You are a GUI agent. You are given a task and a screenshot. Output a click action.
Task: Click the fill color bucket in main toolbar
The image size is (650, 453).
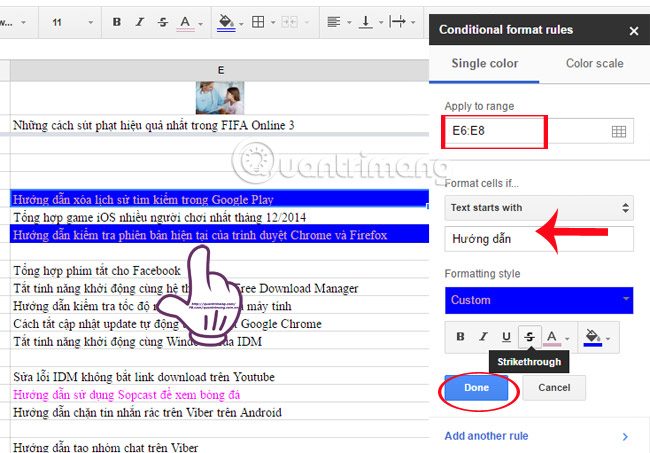pyautogui.click(x=226, y=23)
